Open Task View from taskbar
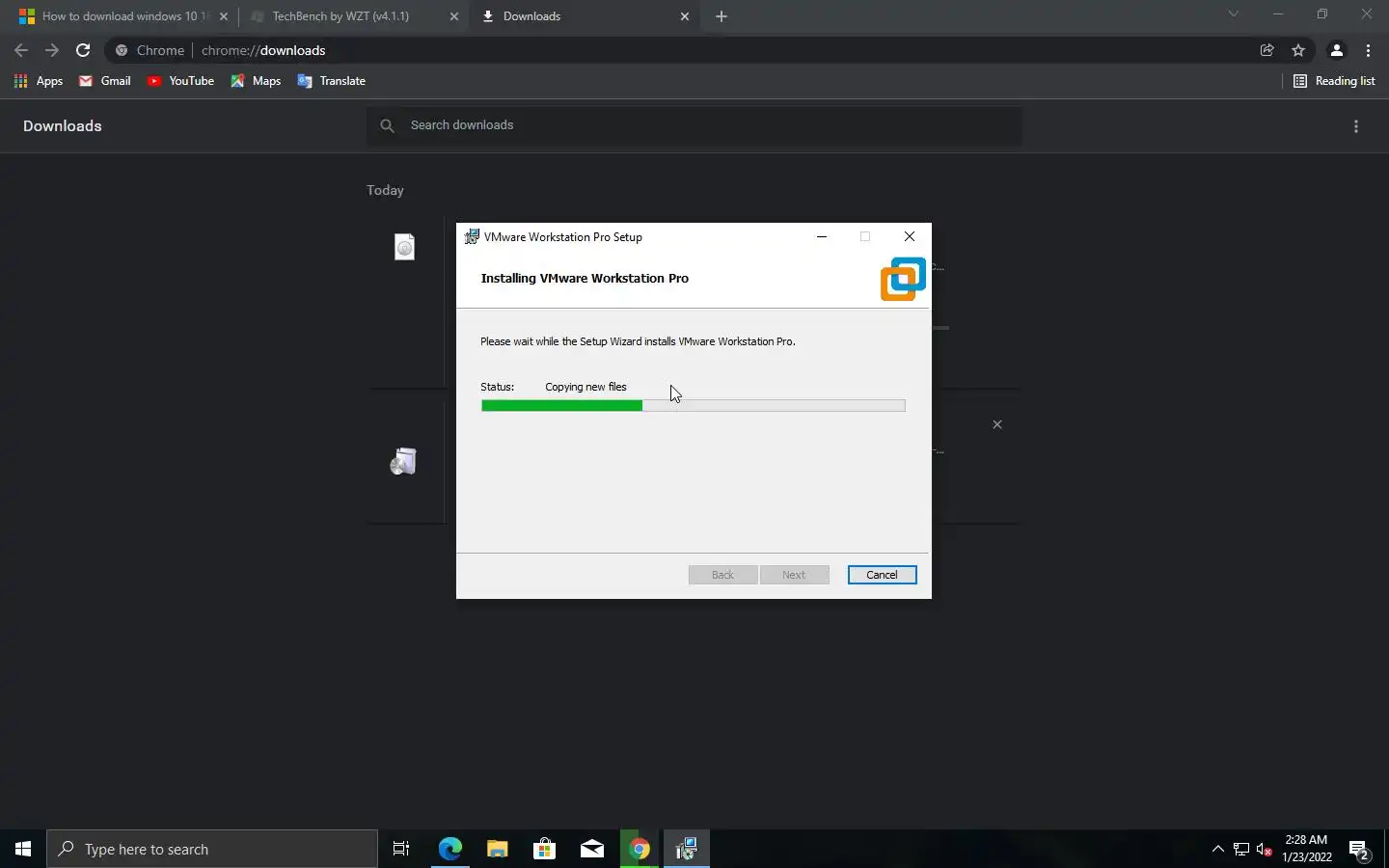The image size is (1389, 868). [x=401, y=849]
